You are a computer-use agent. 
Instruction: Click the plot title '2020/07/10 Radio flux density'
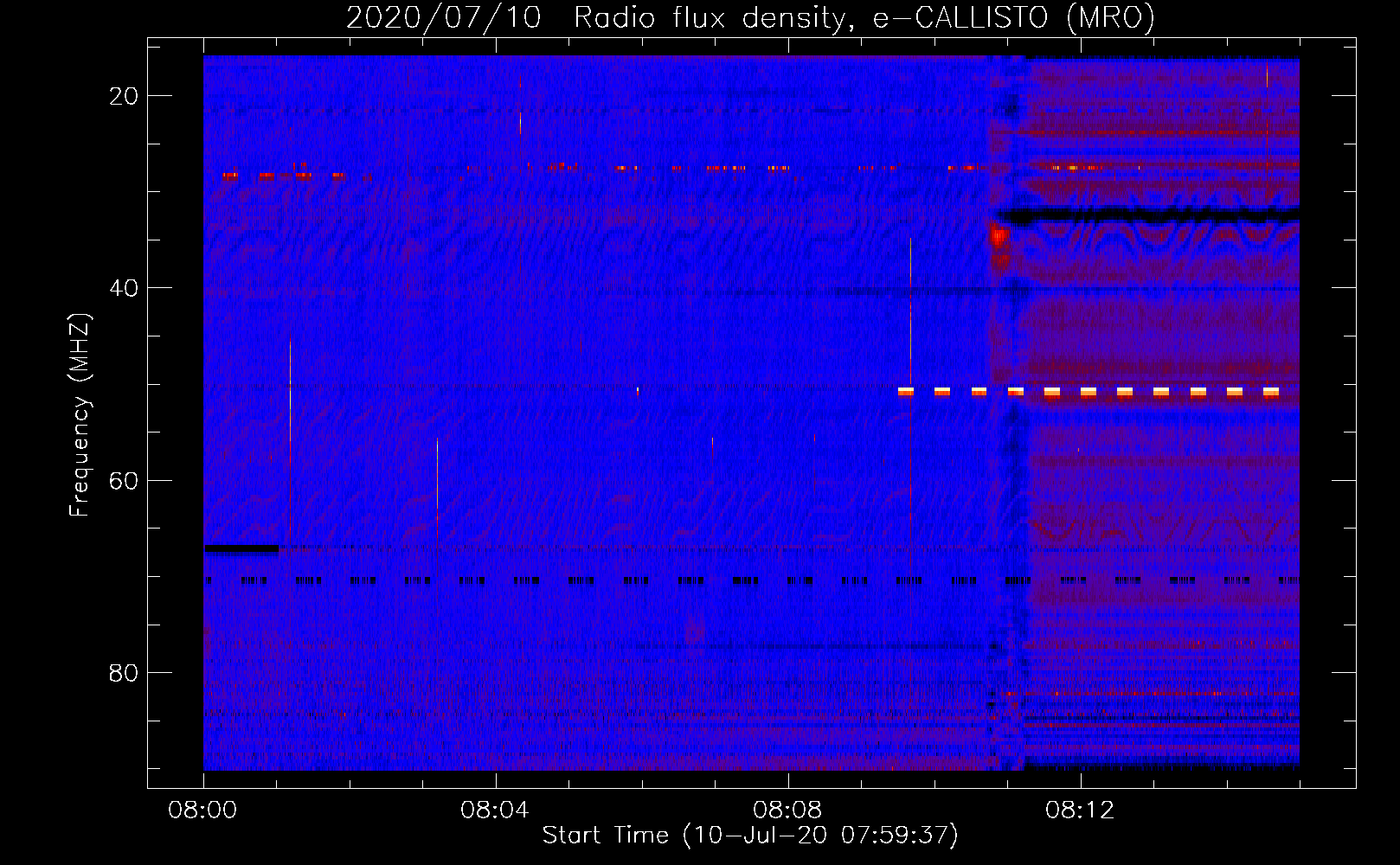pos(750,17)
